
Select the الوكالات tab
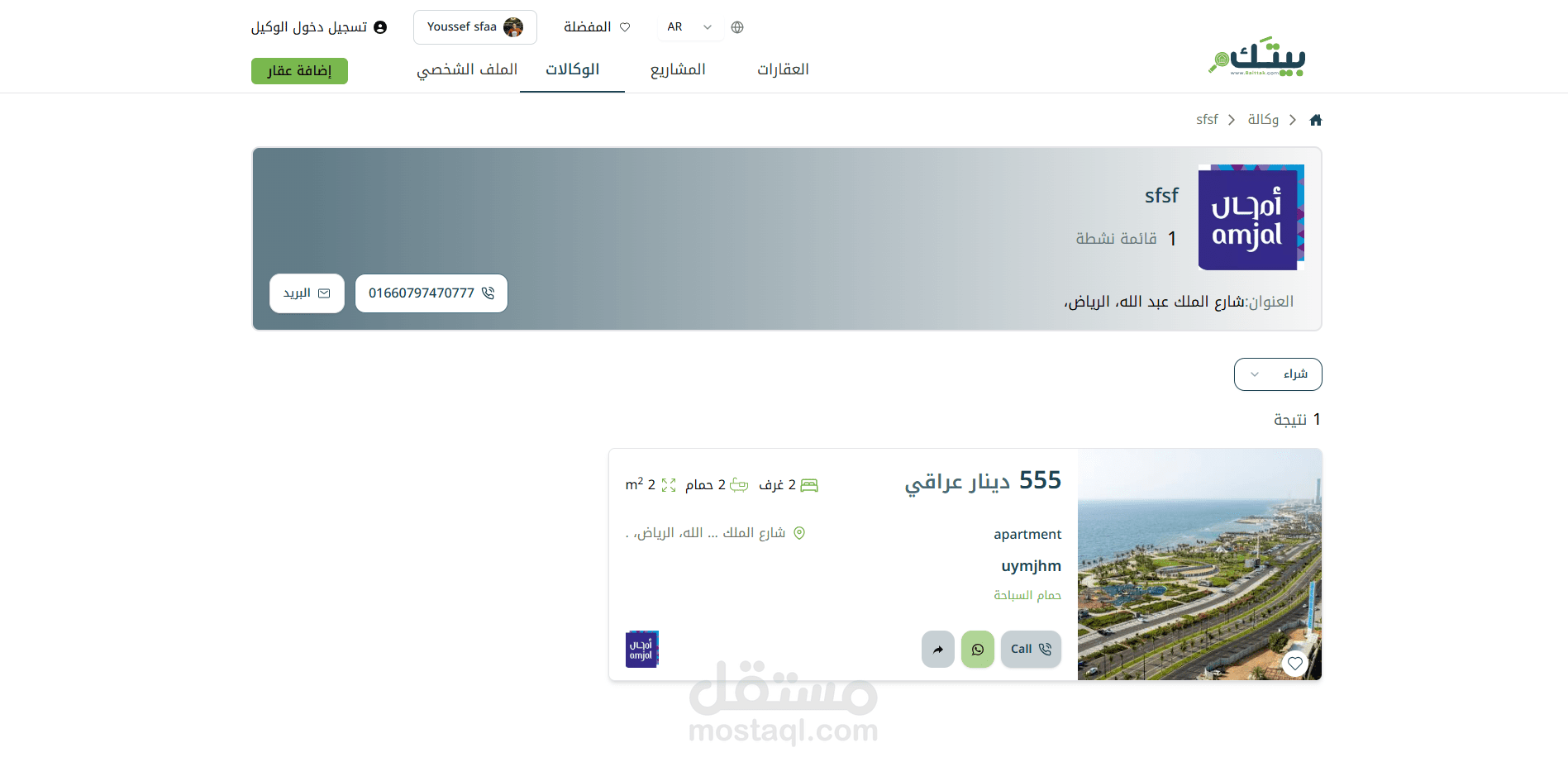coord(572,69)
